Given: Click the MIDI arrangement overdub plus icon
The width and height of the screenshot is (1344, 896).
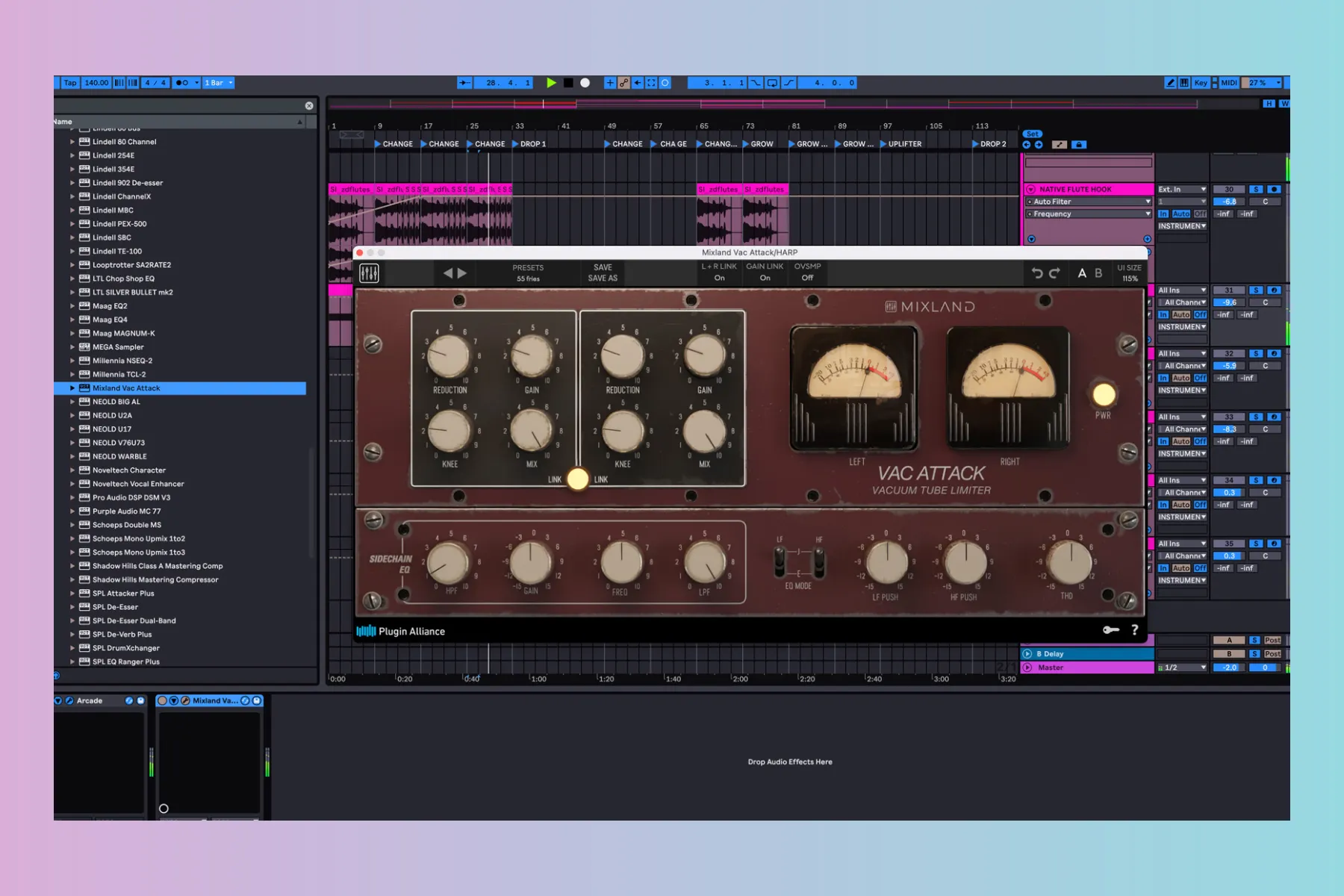Looking at the screenshot, I should (x=610, y=83).
